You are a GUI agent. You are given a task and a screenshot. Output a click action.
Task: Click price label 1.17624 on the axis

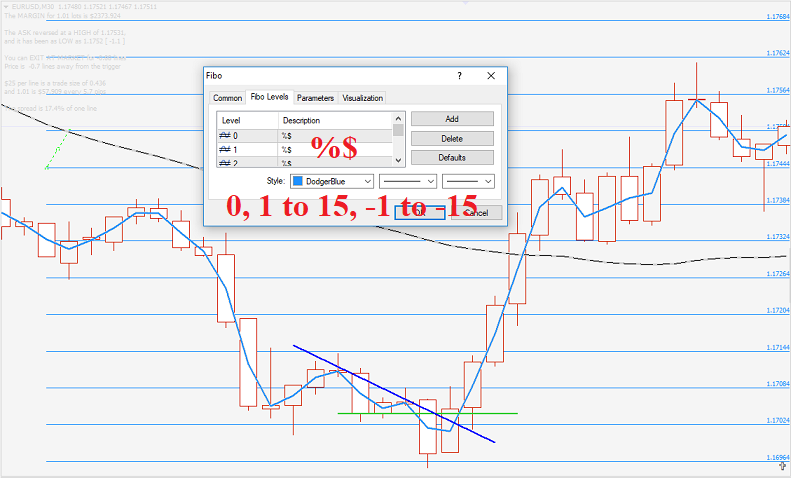click(777, 53)
